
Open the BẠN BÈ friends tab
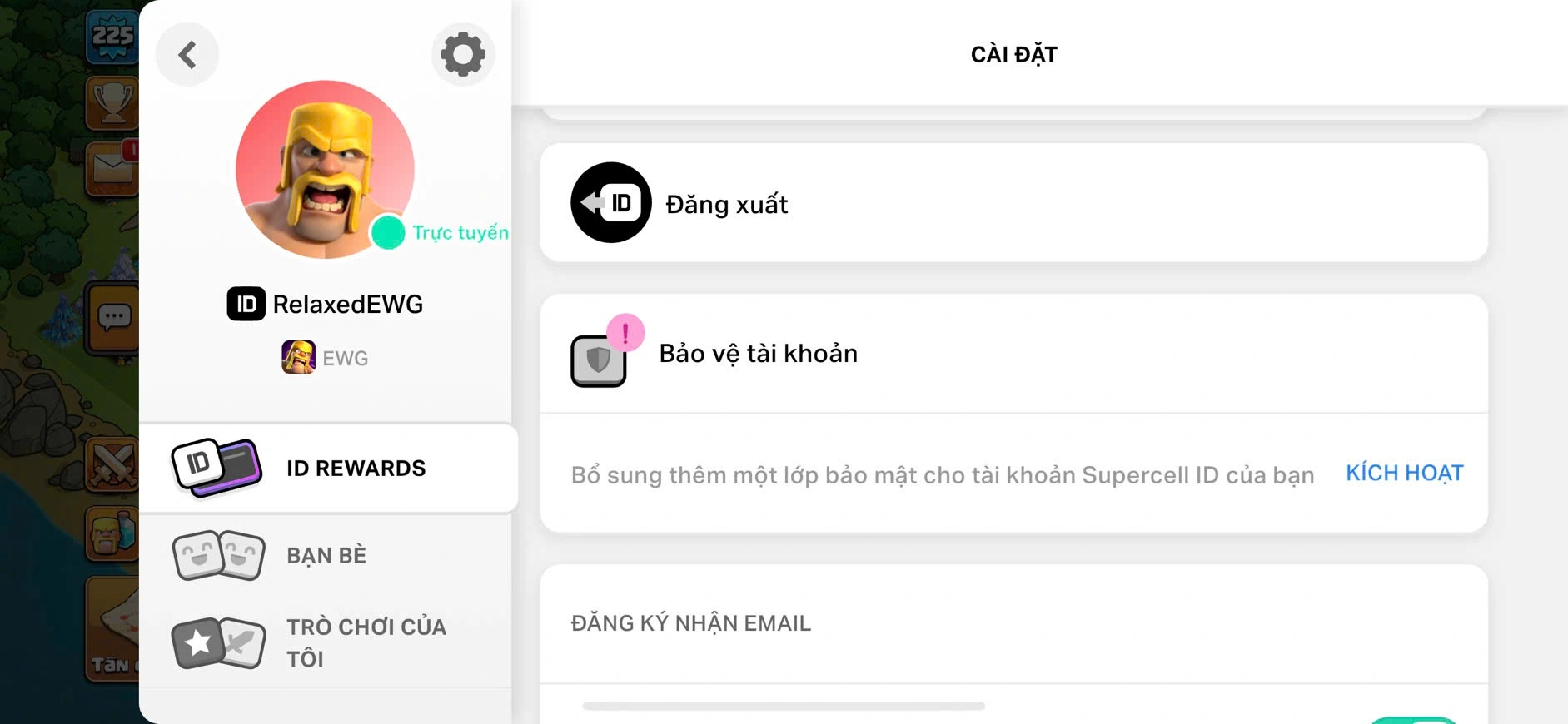(326, 555)
